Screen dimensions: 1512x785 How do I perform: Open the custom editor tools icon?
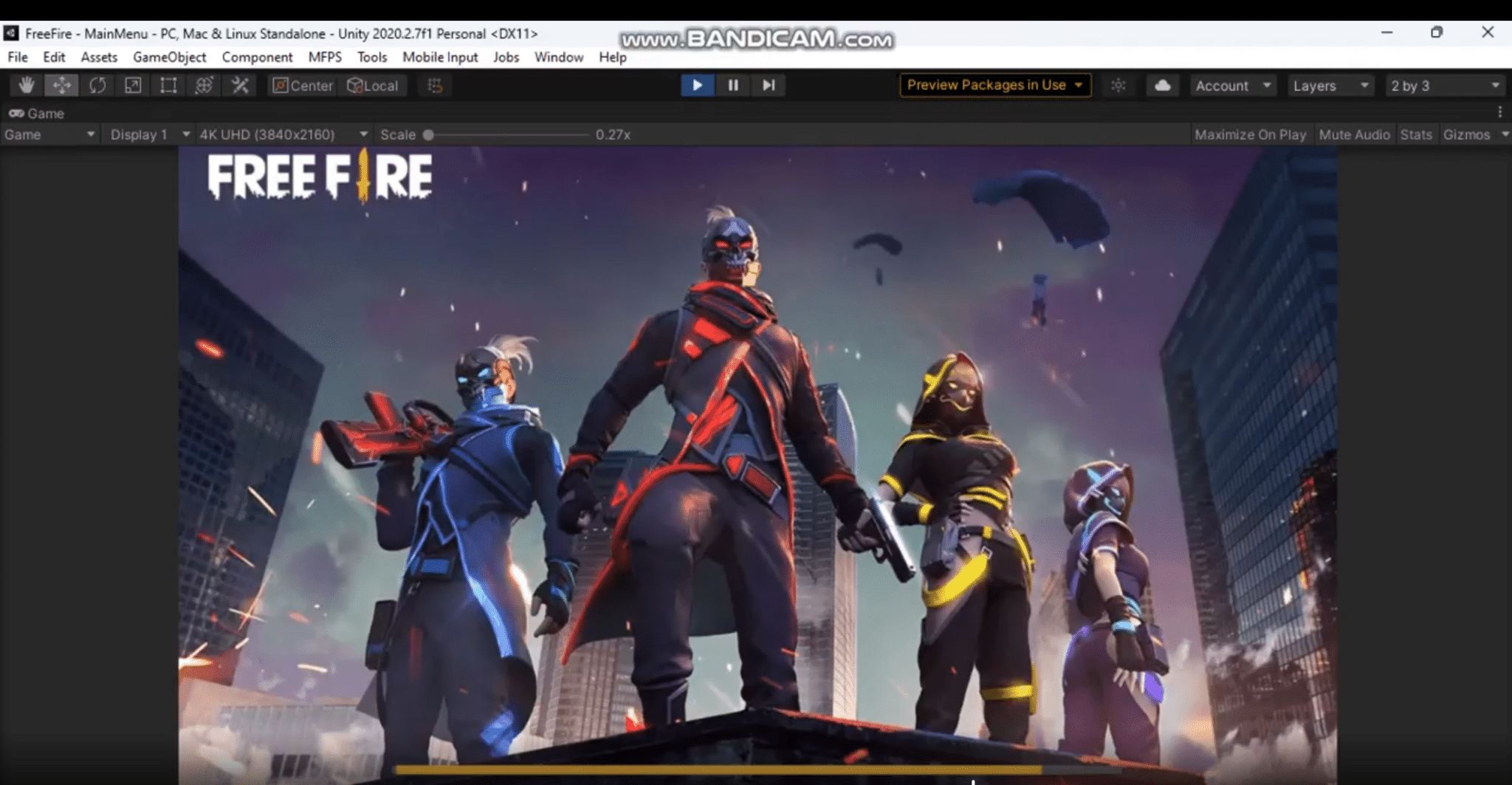240,86
